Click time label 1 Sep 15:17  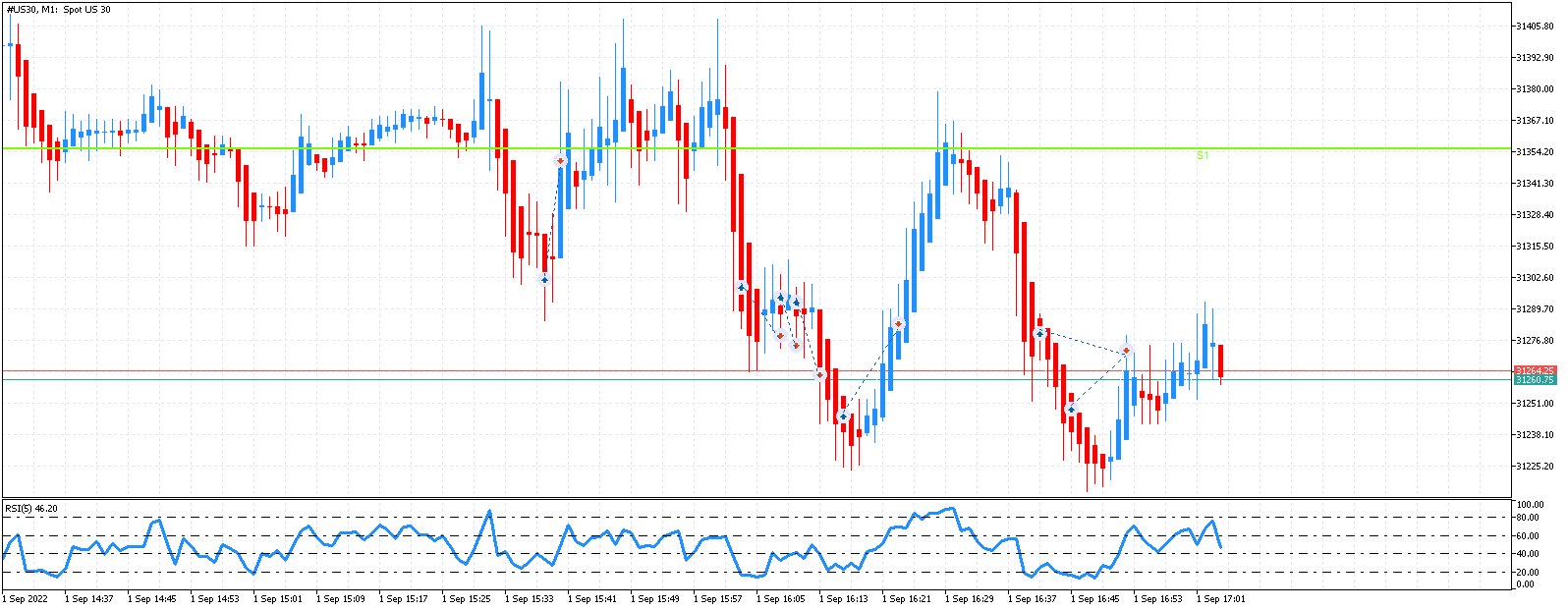tap(404, 599)
